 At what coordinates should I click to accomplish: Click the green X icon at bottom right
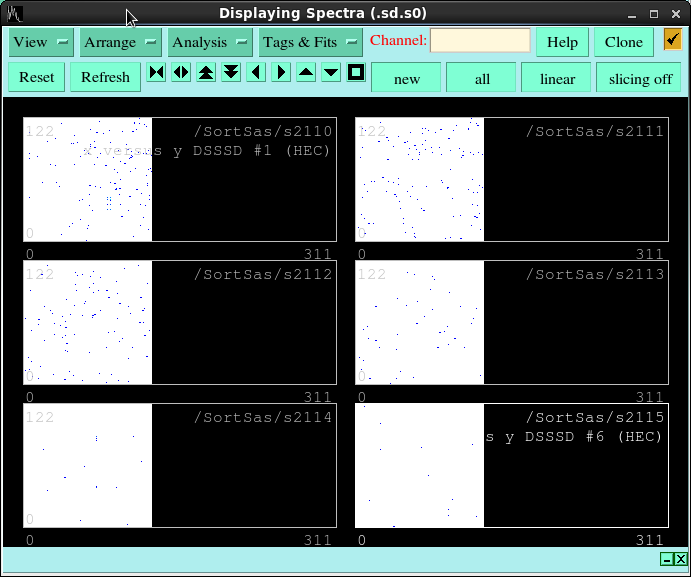(x=680, y=559)
